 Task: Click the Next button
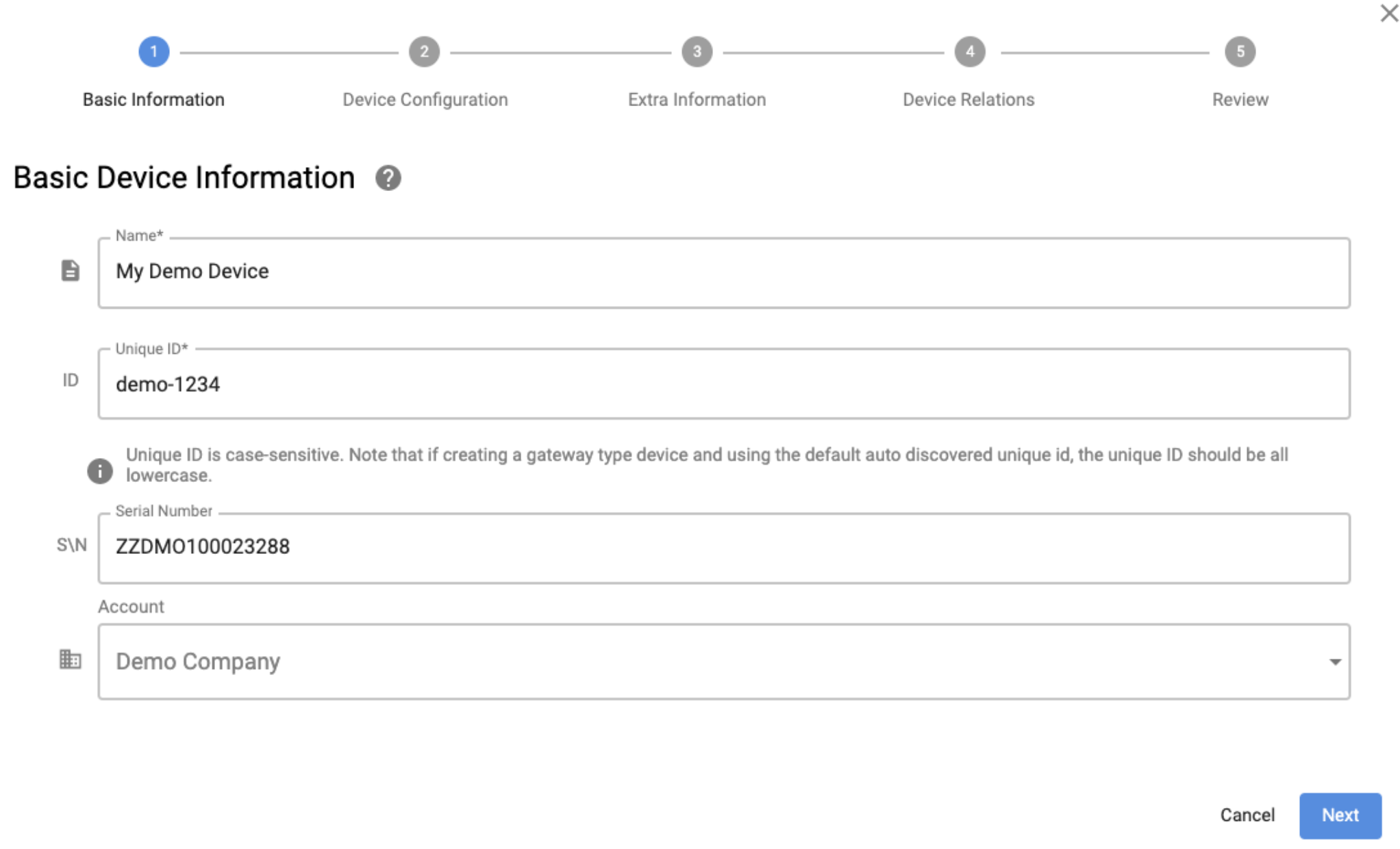[x=1340, y=815]
